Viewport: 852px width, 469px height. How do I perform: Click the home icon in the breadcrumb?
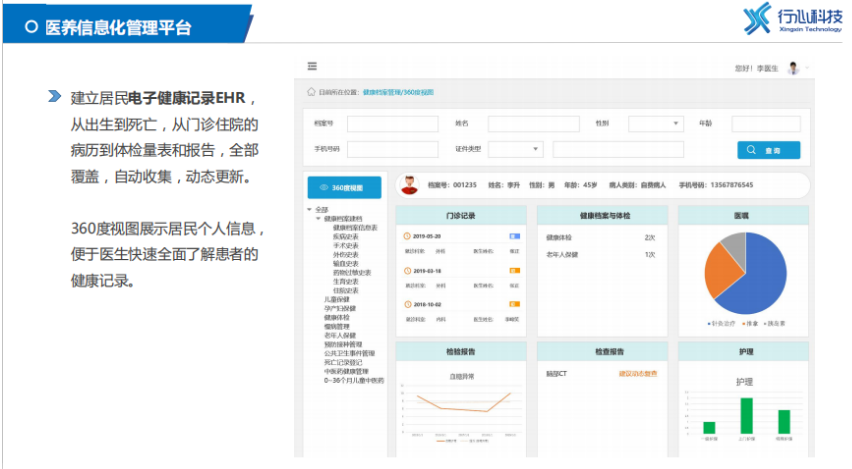click(x=311, y=91)
